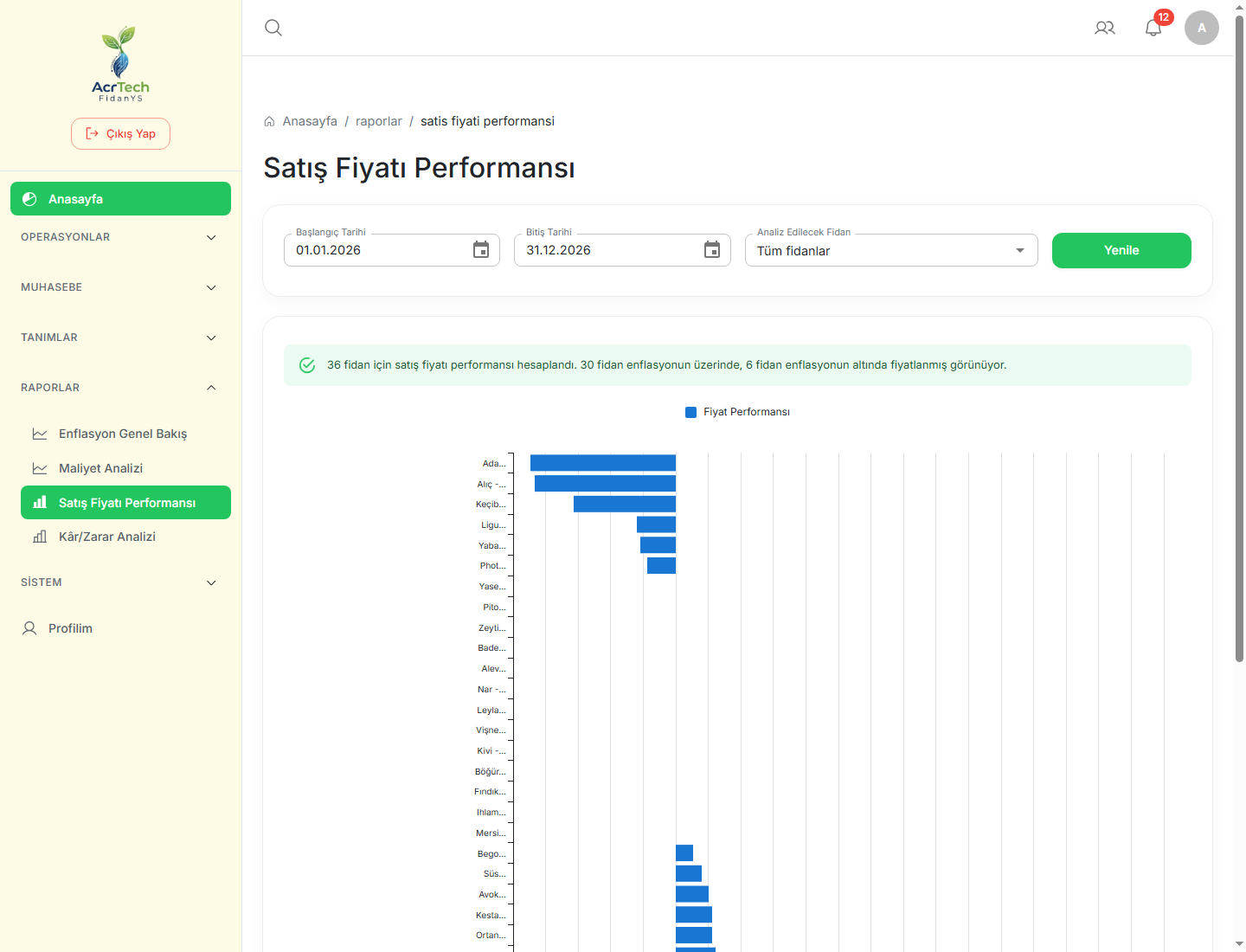Click the 'Ihlam...' axis label
The height and width of the screenshot is (952, 1246).
(491, 813)
